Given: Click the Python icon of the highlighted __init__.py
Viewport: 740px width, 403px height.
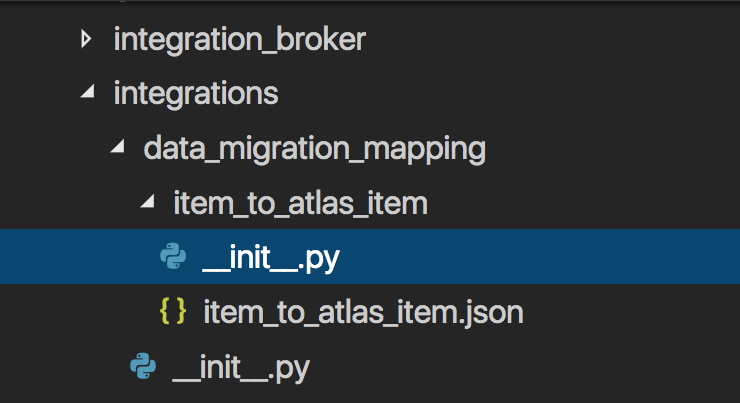Looking at the screenshot, I should (x=173, y=258).
